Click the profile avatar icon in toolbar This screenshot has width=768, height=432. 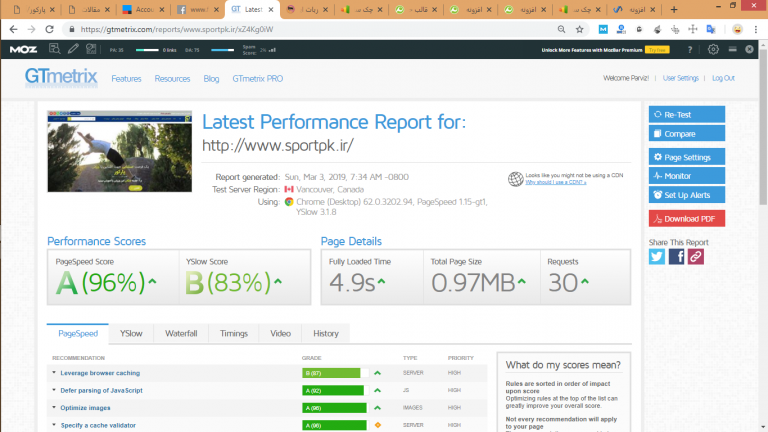(737, 29)
